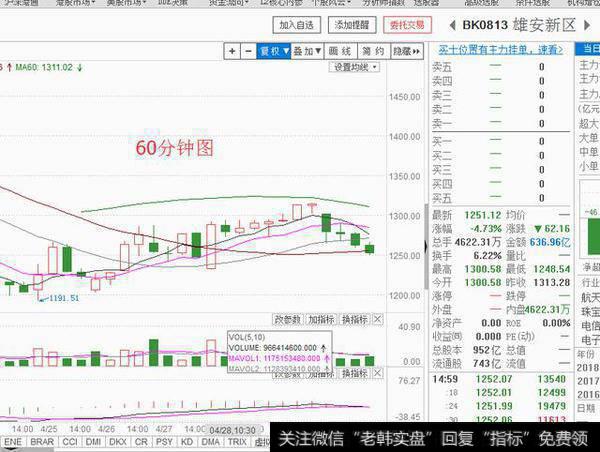Expand the 设置均线 dropdown
The image size is (600, 452).
coord(354,67)
